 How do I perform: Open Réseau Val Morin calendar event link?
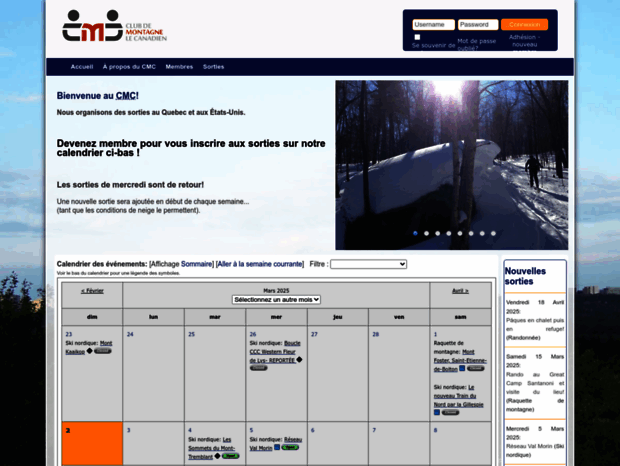coord(276,444)
